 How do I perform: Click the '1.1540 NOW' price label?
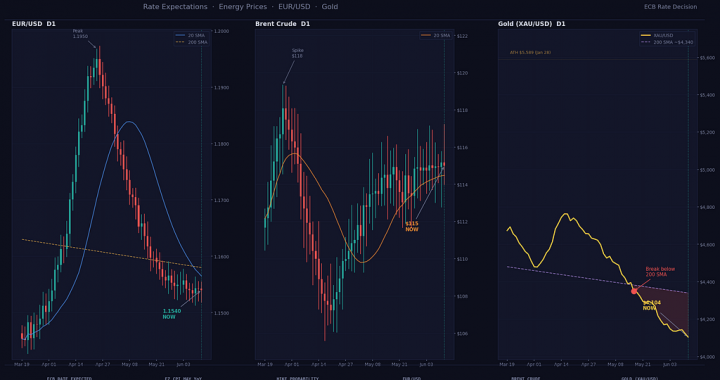[x=172, y=314]
